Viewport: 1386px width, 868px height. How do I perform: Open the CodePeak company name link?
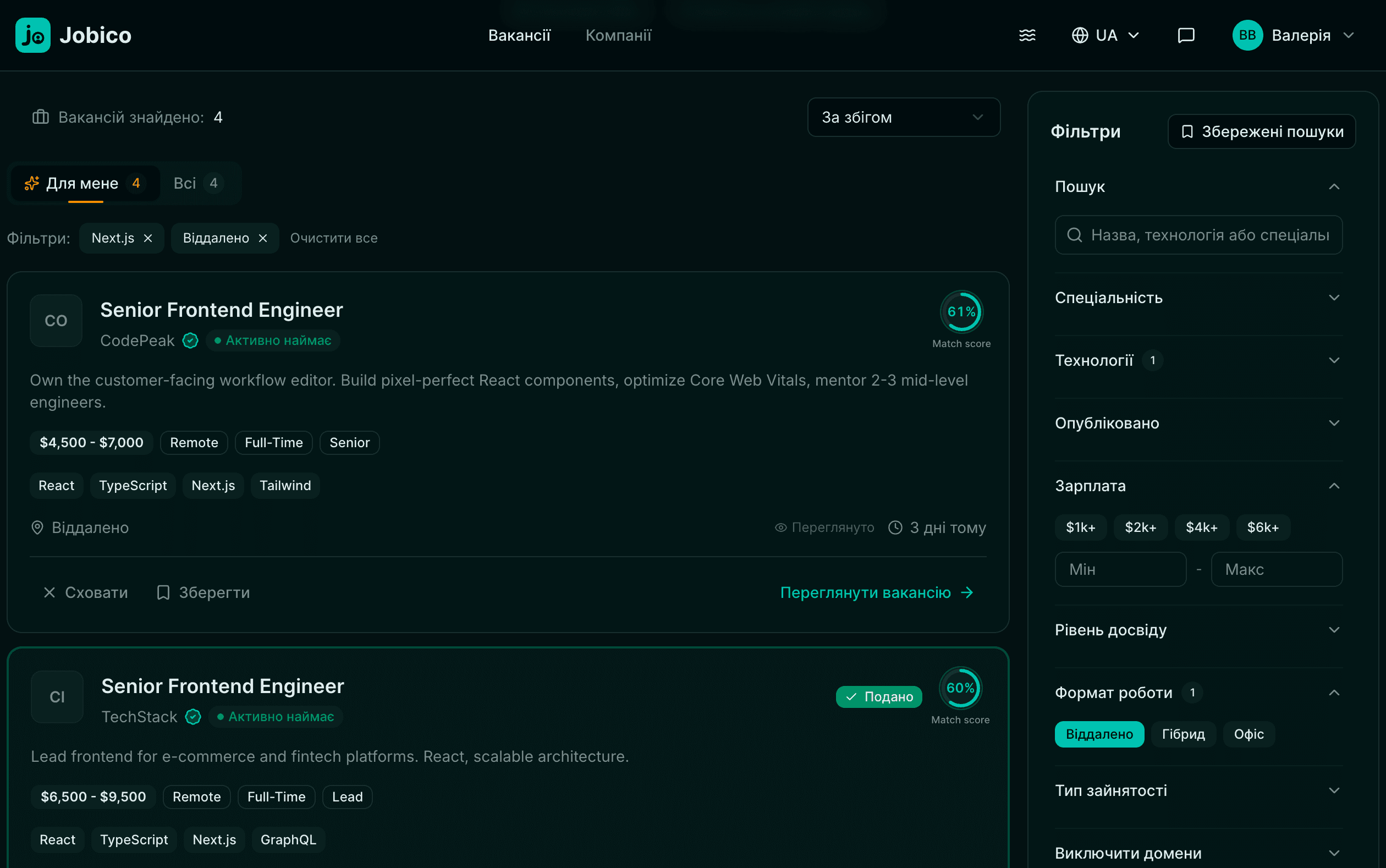(x=137, y=340)
